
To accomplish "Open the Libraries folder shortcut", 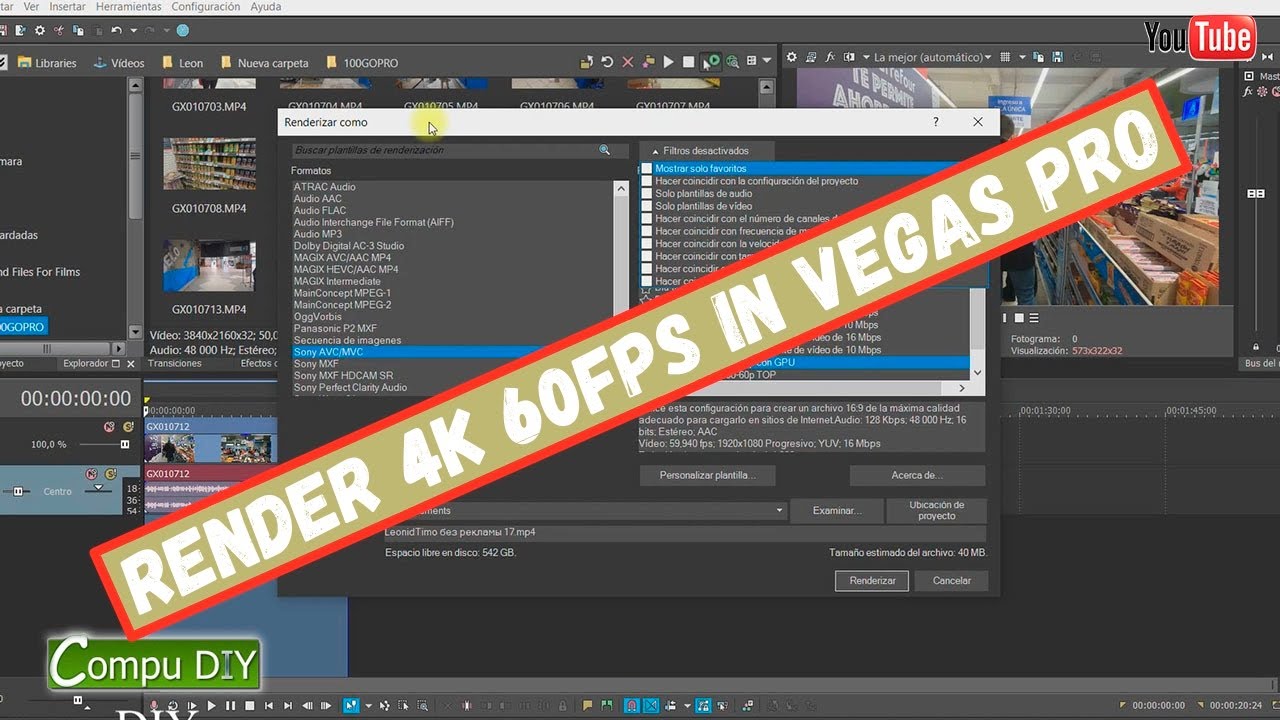I will [46, 63].
